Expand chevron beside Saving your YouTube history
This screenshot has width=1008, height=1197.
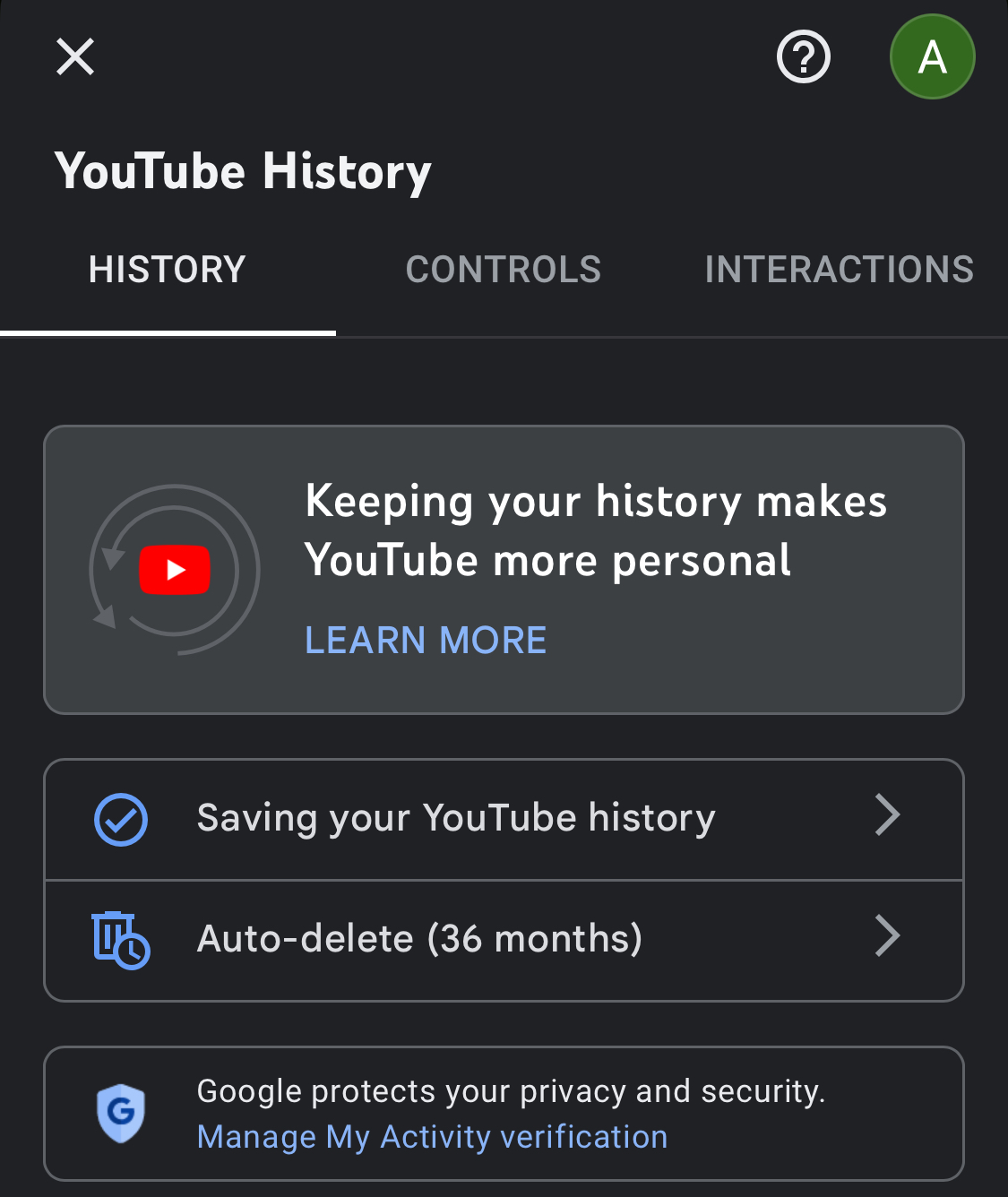[x=887, y=814]
